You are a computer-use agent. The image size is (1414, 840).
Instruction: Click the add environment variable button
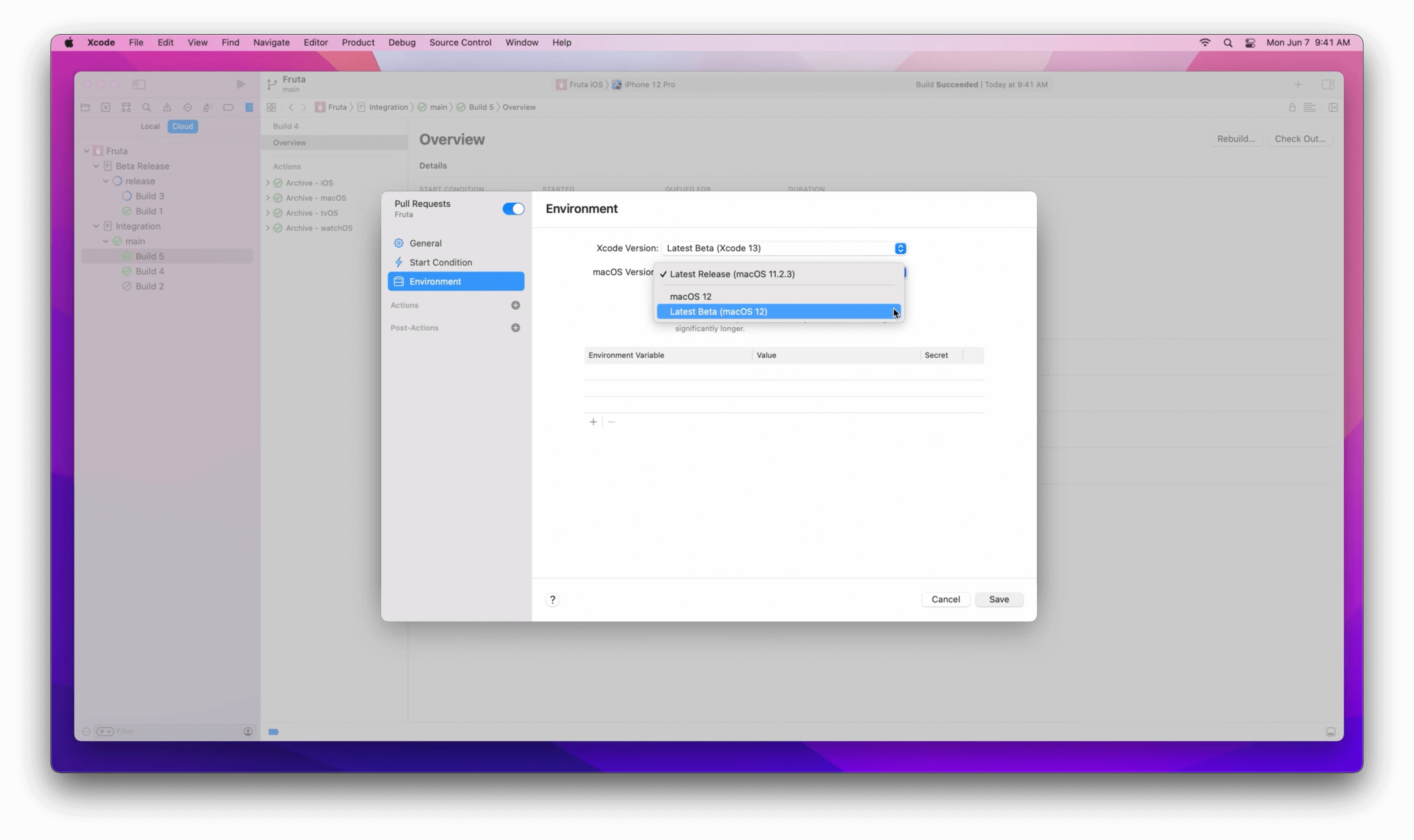click(593, 421)
